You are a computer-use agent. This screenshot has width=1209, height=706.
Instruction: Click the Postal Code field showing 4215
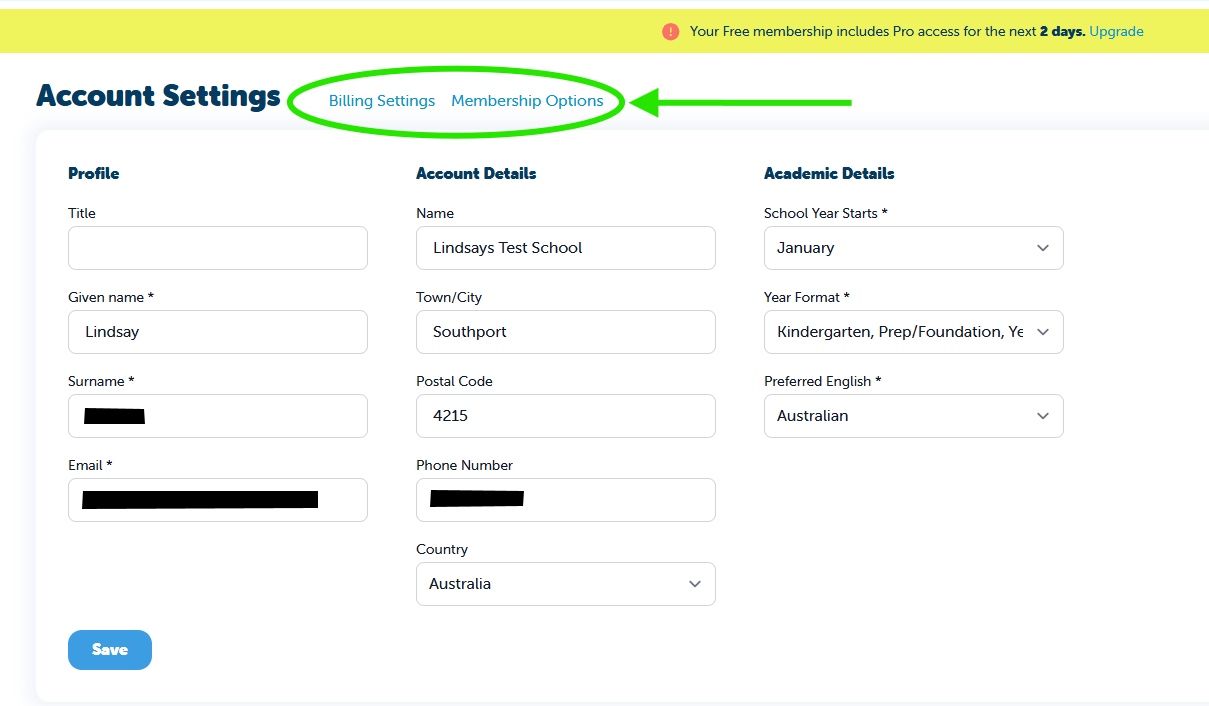point(566,416)
